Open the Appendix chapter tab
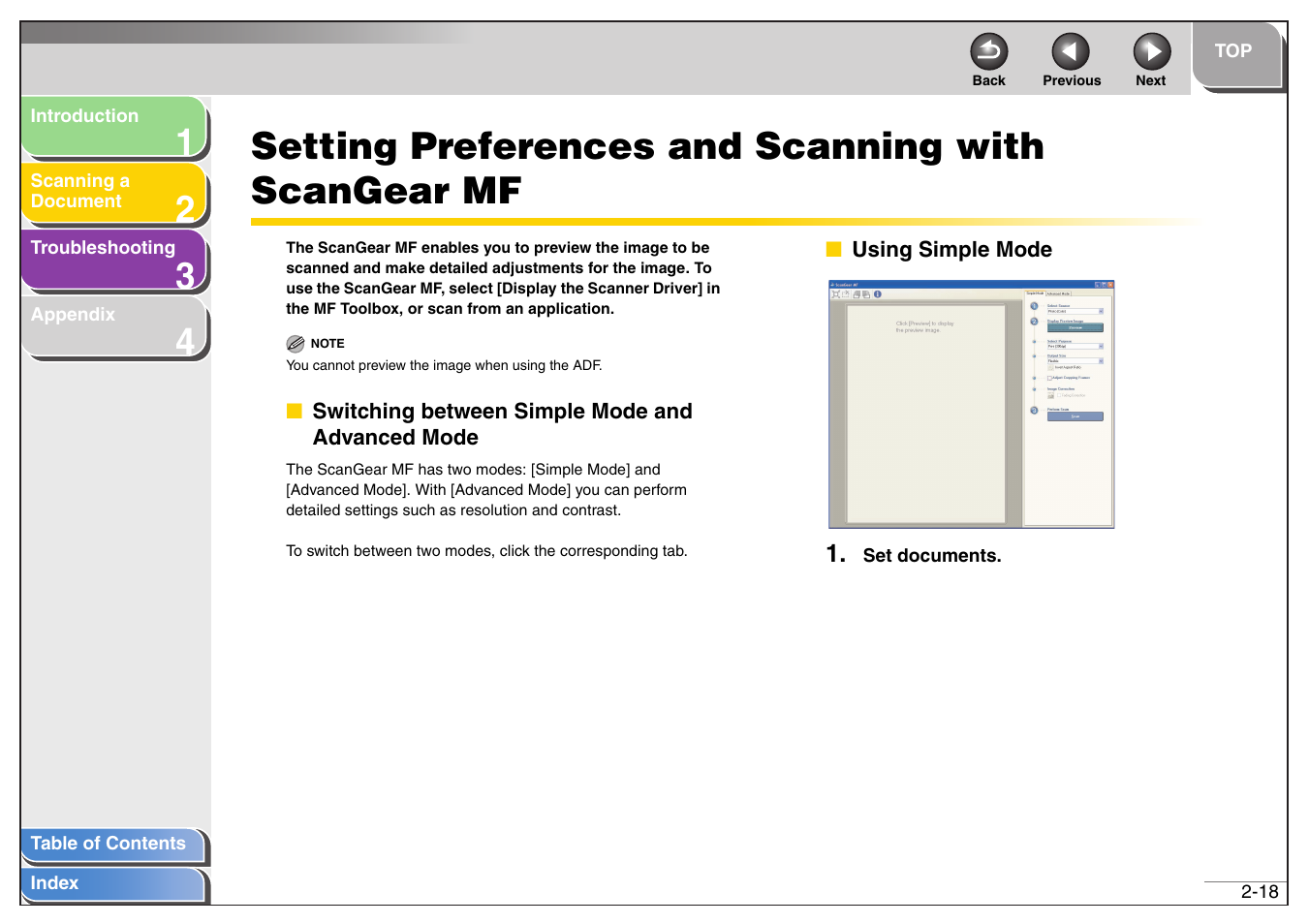The height and width of the screenshot is (924, 1309). (114, 326)
